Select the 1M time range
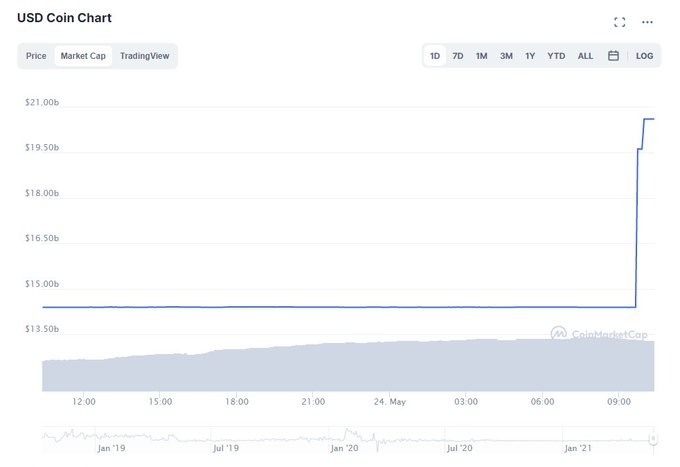Image resolution: width=680 pixels, height=467 pixels. click(481, 56)
